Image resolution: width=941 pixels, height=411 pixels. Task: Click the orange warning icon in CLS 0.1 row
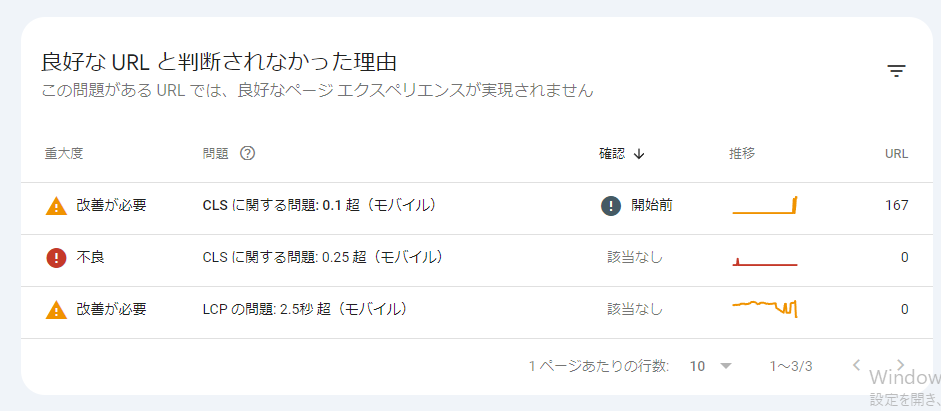[x=56, y=206]
